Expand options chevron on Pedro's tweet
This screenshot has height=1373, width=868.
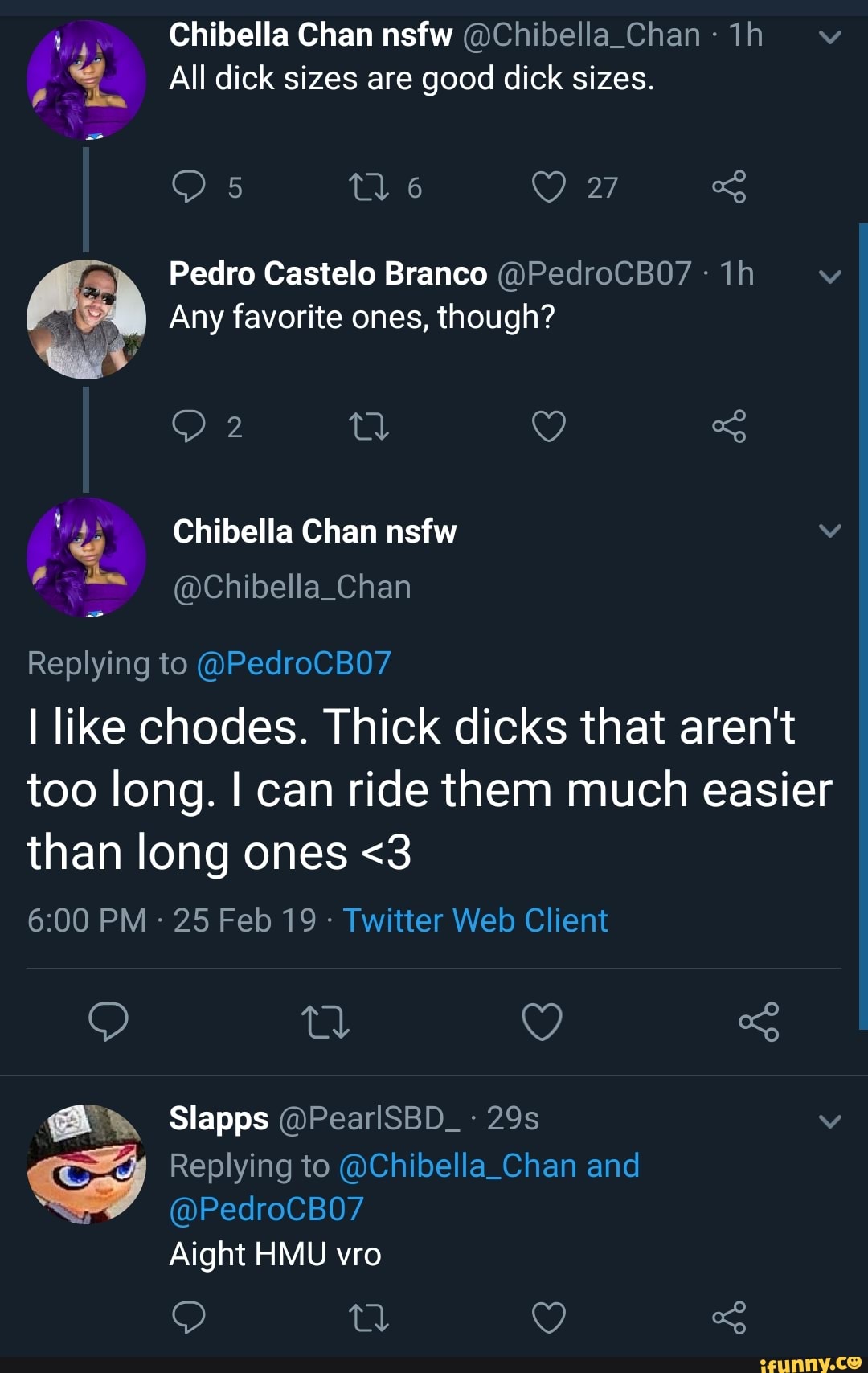[x=829, y=277]
